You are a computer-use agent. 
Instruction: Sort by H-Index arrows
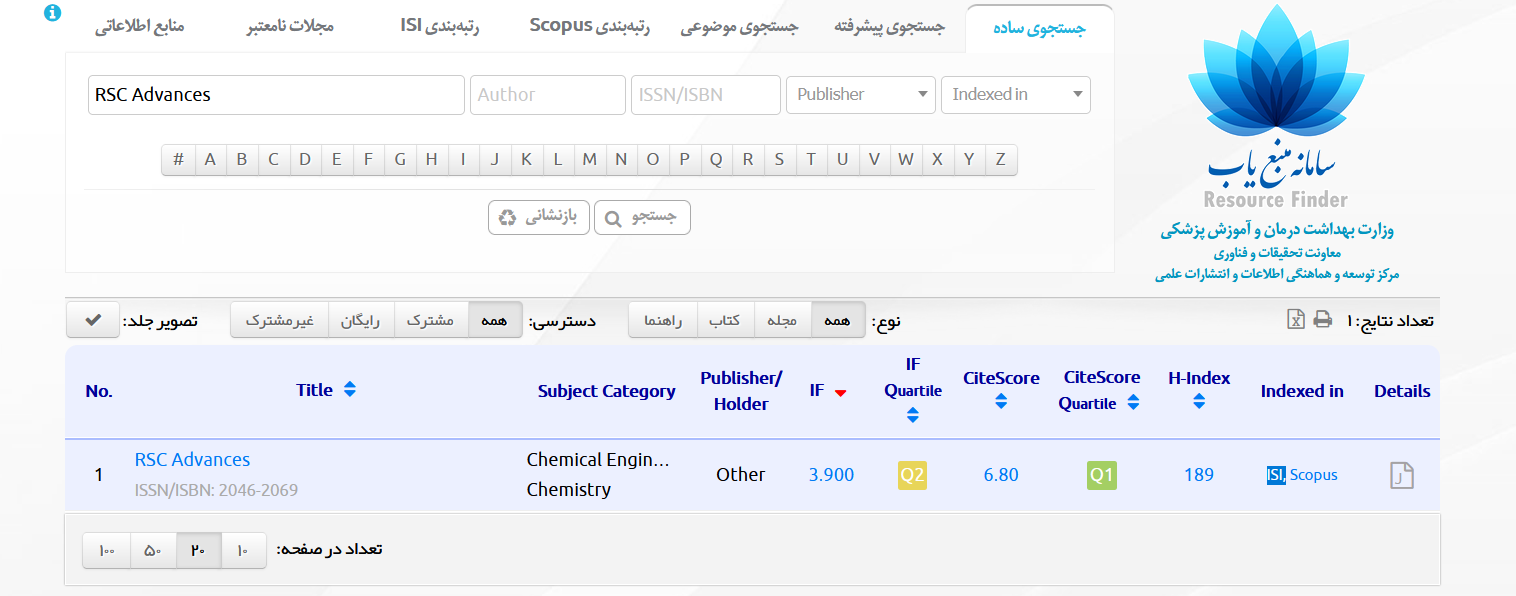point(1199,402)
